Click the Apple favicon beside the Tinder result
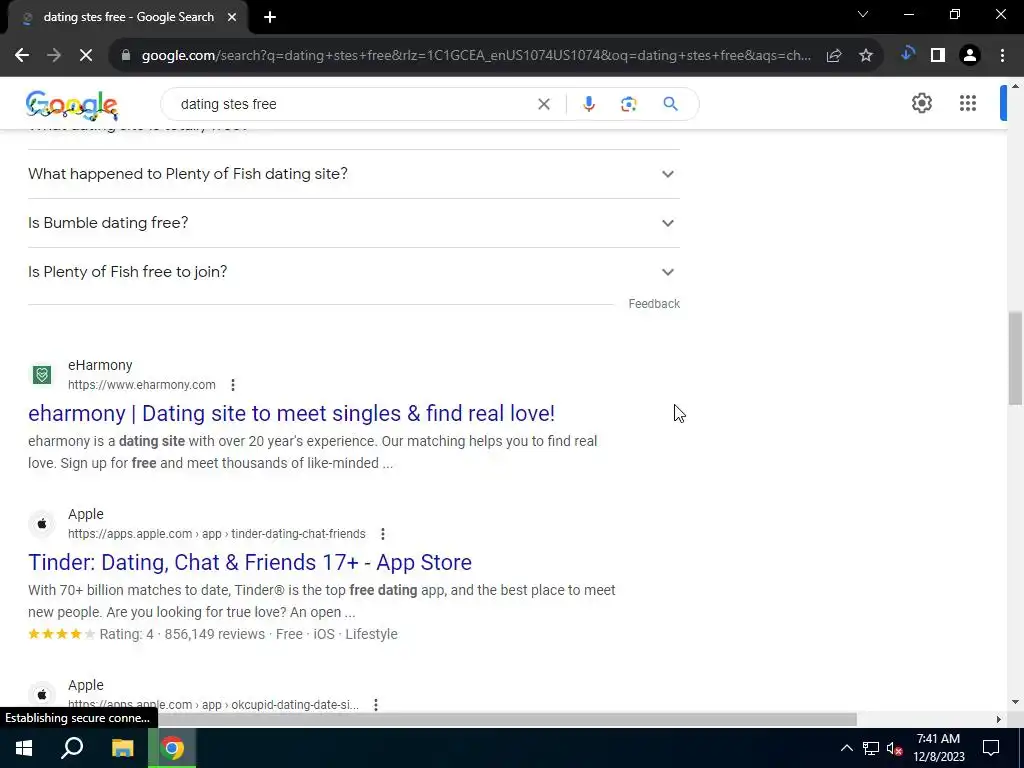Image resolution: width=1024 pixels, height=768 pixels. [x=42, y=524]
